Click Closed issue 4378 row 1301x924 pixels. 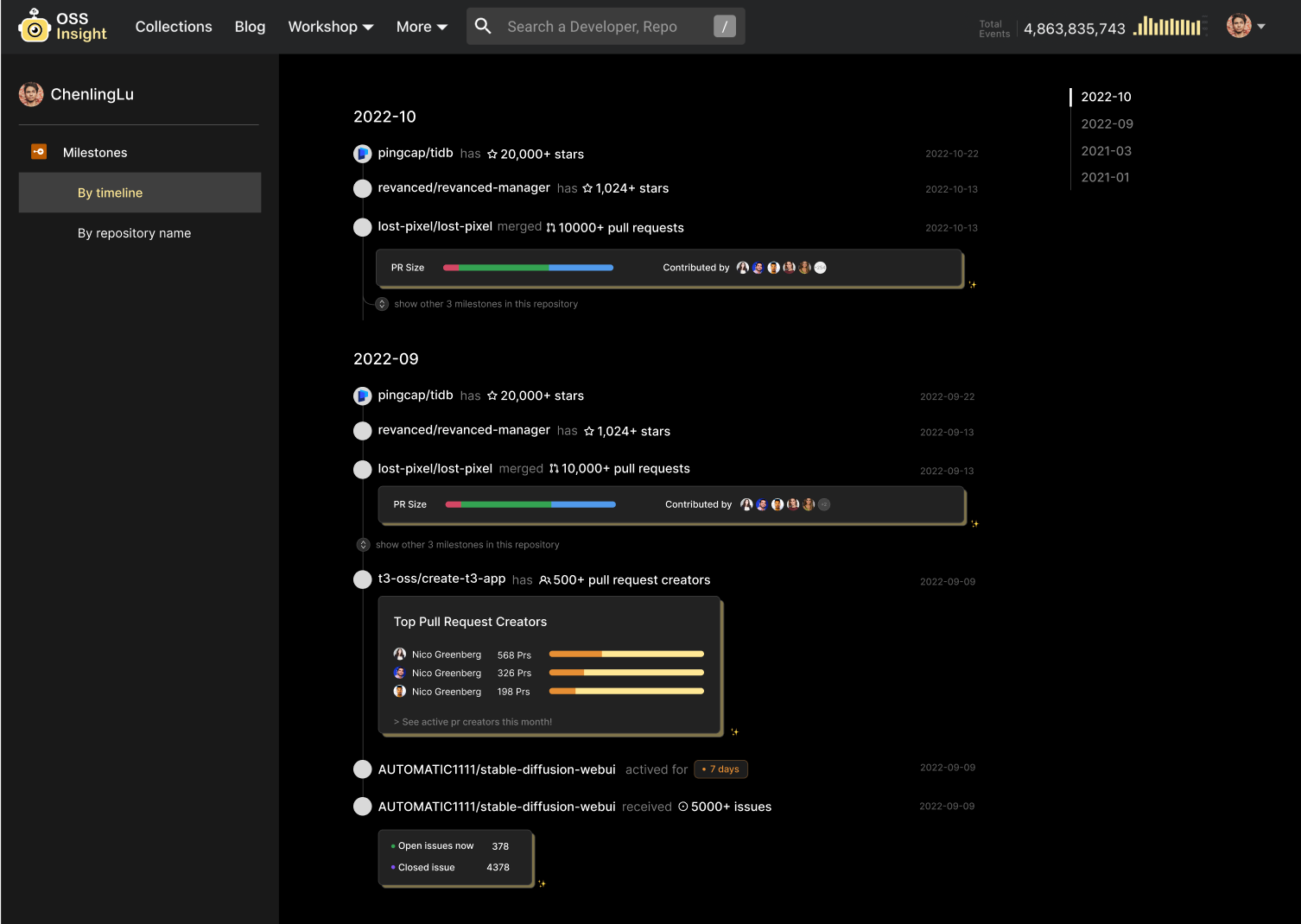pos(450,868)
